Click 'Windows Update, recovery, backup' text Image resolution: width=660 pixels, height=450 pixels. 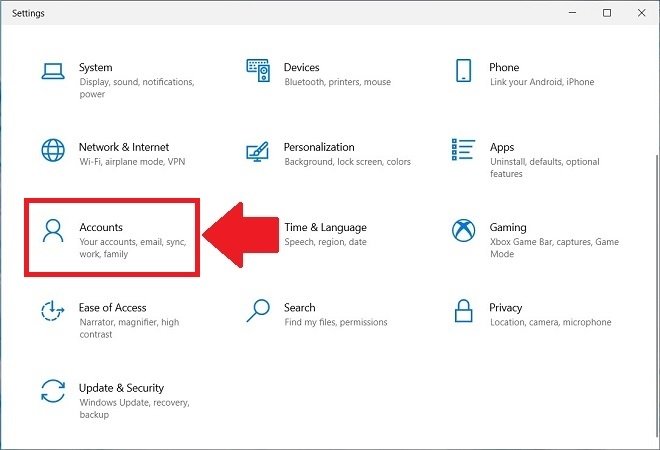pyautogui.click(x=134, y=409)
